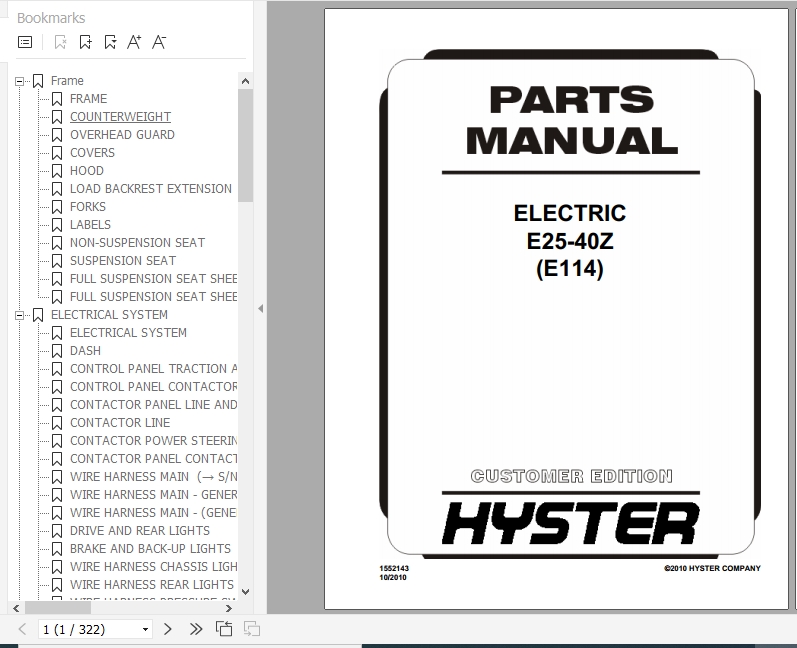The height and width of the screenshot is (648, 797).
Task: Collapse the Frame bookmark group
Action: pos(19,81)
